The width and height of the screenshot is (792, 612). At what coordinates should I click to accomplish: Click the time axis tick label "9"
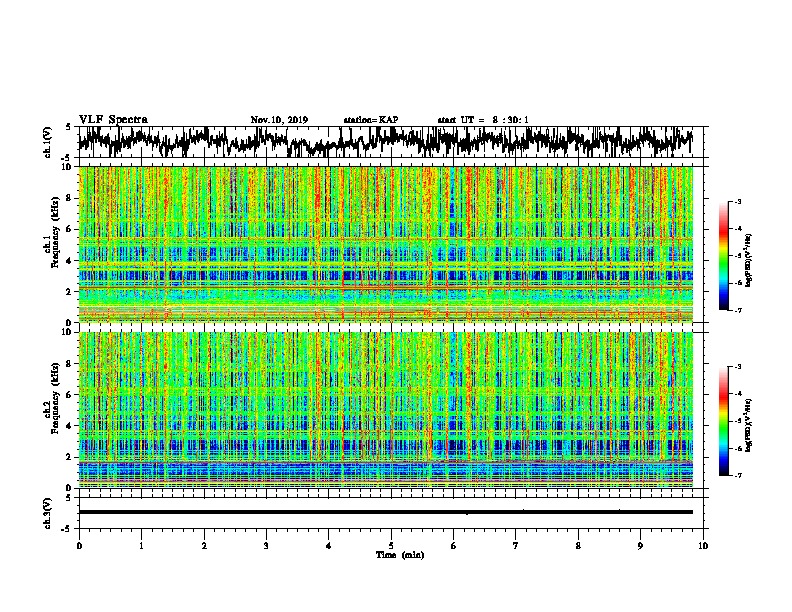(x=640, y=546)
